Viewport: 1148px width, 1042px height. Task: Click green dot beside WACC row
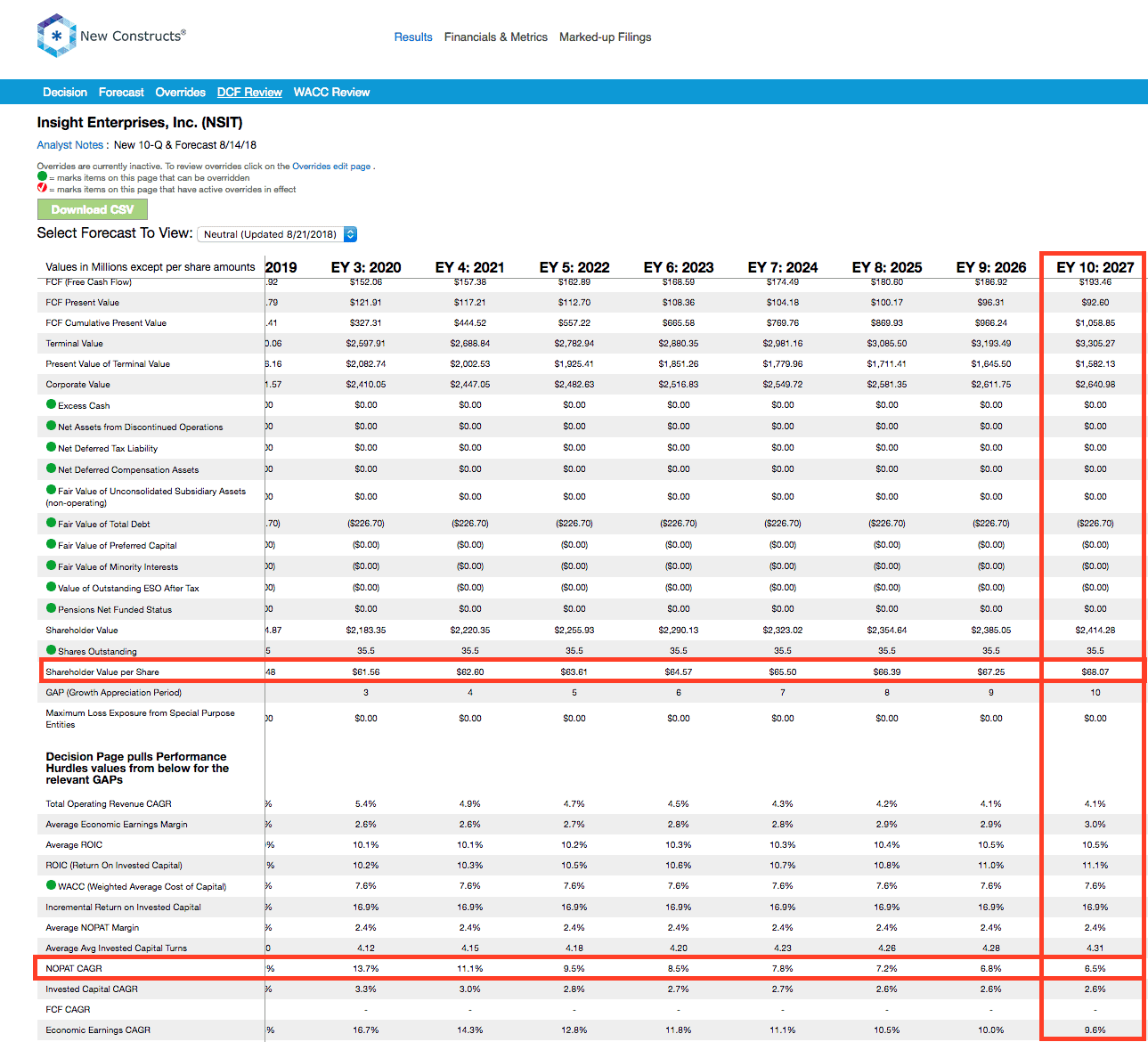tap(51, 885)
